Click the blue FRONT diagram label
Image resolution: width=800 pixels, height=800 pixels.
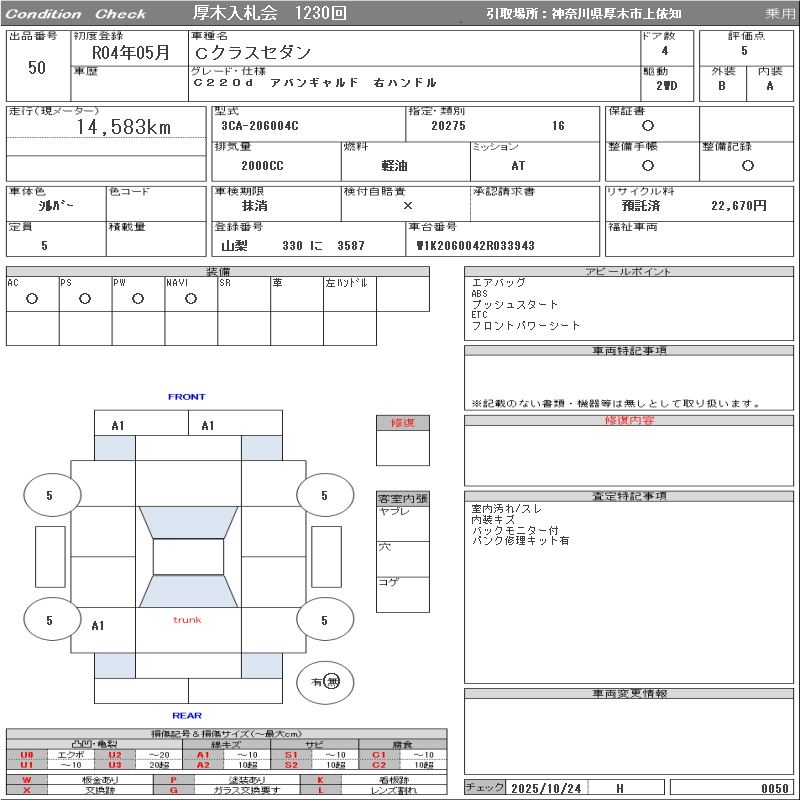tap(187, 396)
